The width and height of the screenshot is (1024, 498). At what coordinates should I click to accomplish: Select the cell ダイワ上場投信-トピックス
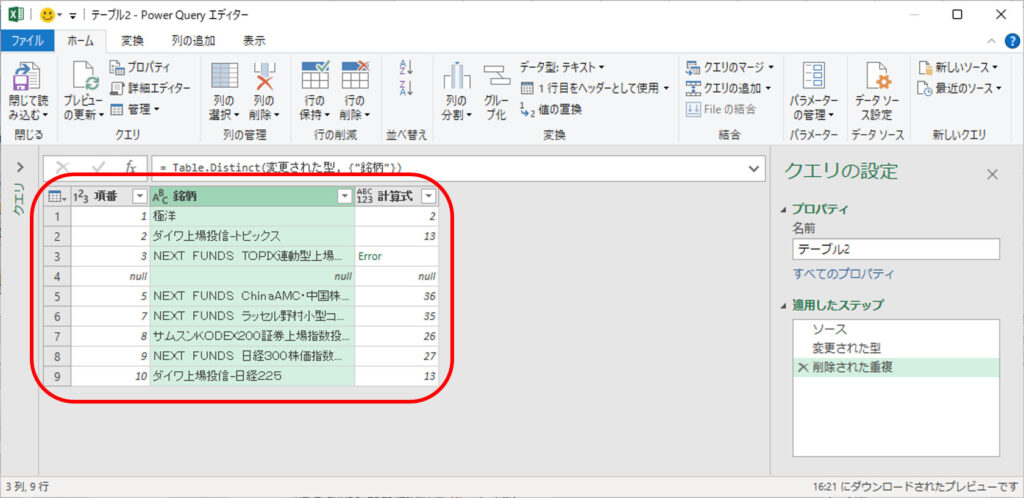coord(253,236)
